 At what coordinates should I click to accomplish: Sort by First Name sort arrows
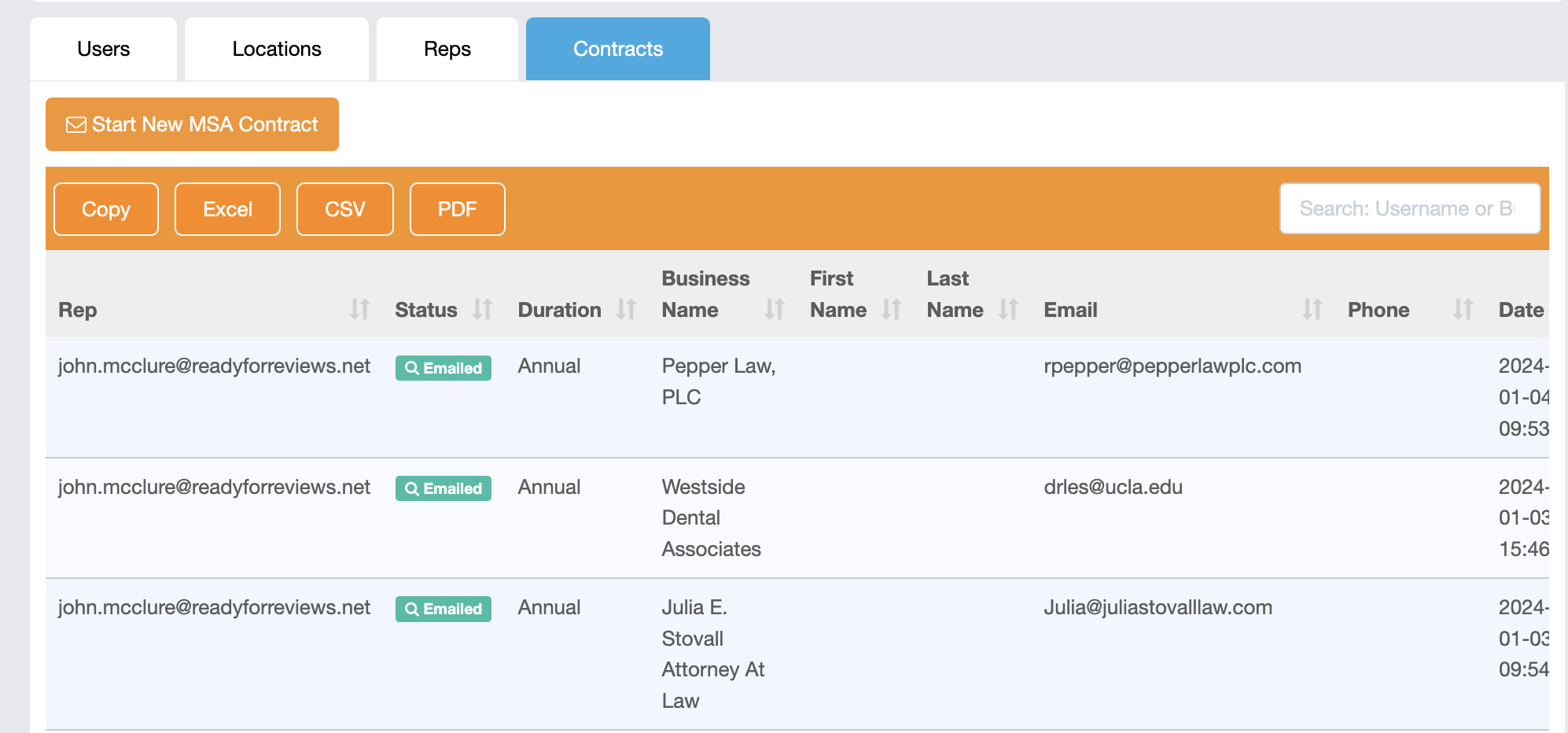click(x=891, y=310)
